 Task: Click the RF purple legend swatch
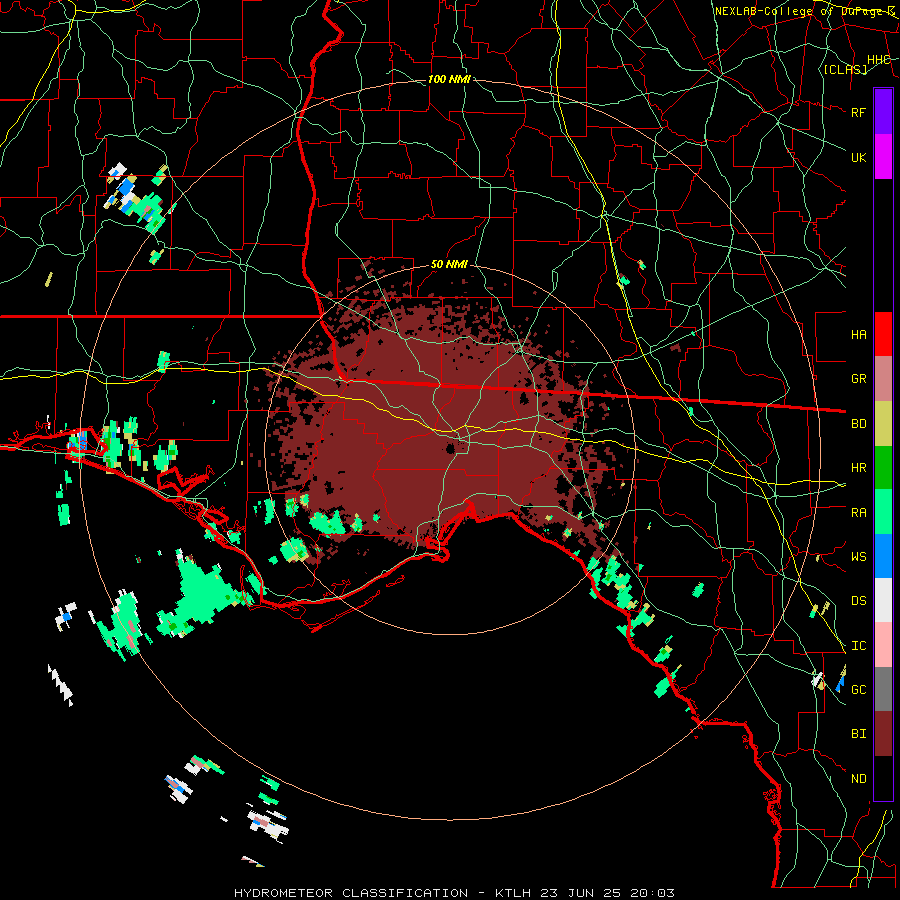coord(883,112)
